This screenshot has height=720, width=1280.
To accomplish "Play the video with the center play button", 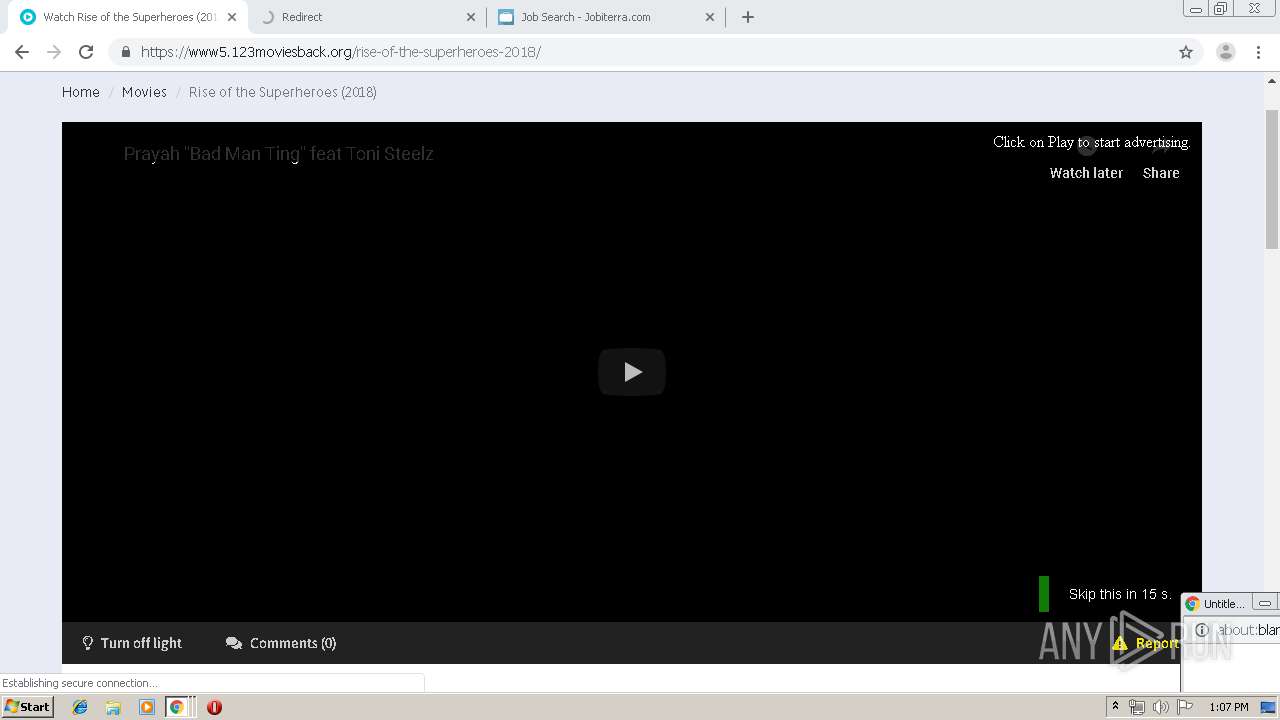I will (632, 372).
